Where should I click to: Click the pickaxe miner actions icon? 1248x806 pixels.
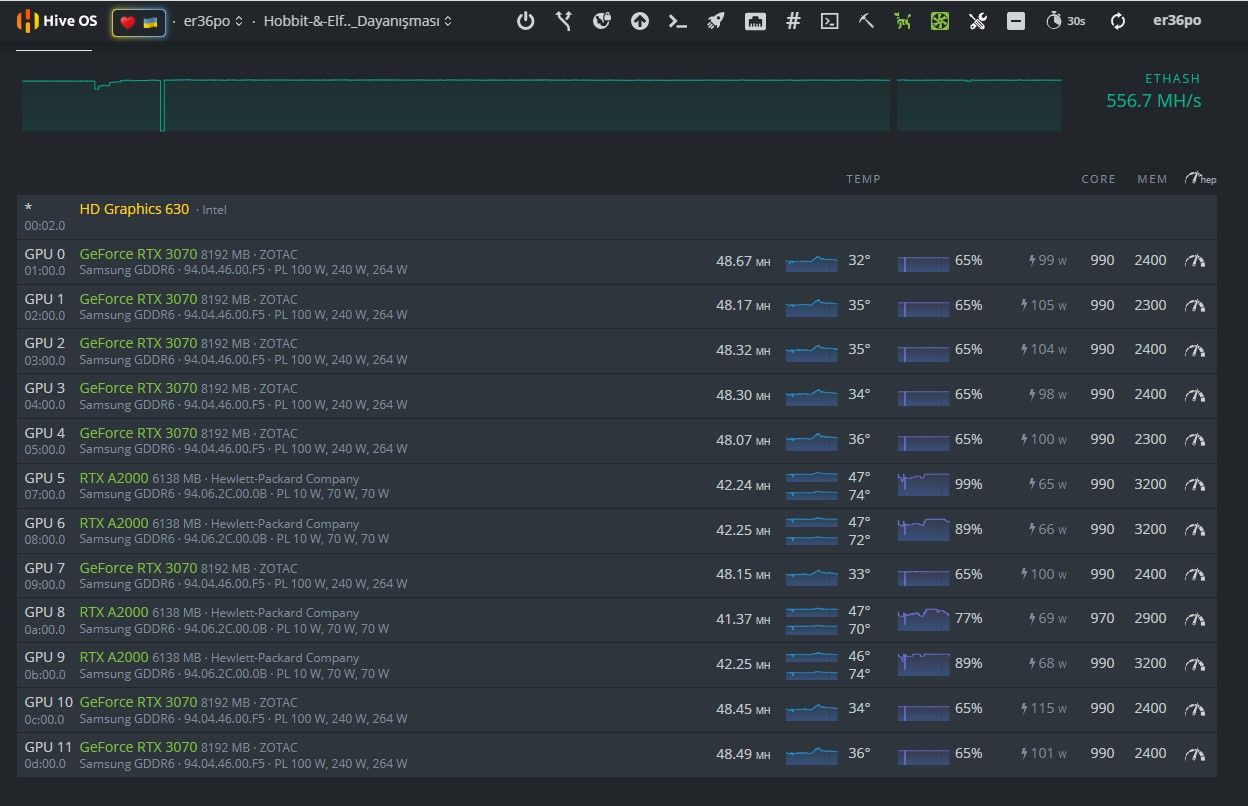(867, 21)
